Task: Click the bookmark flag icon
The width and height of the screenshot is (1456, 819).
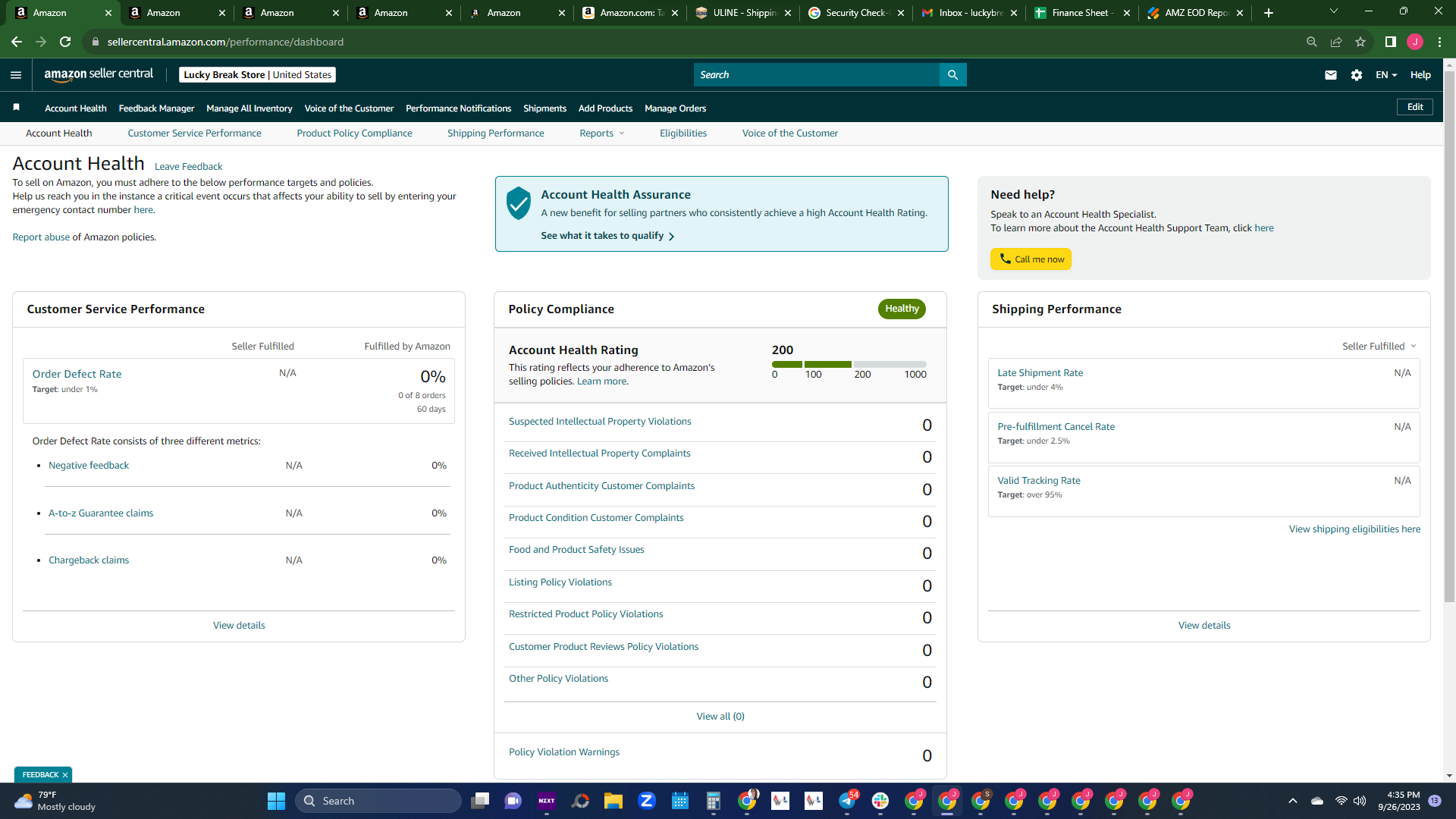Action: tap(17, 108)
